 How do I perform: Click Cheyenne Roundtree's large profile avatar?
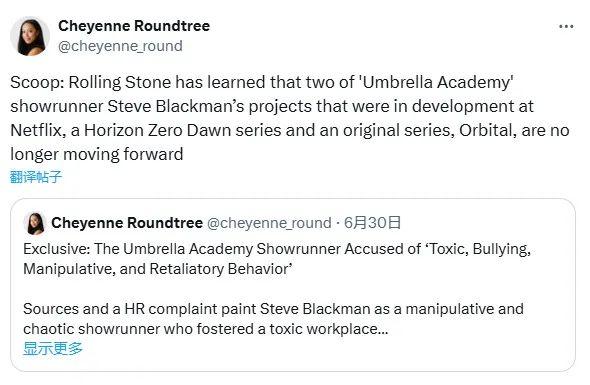[30, 36]
